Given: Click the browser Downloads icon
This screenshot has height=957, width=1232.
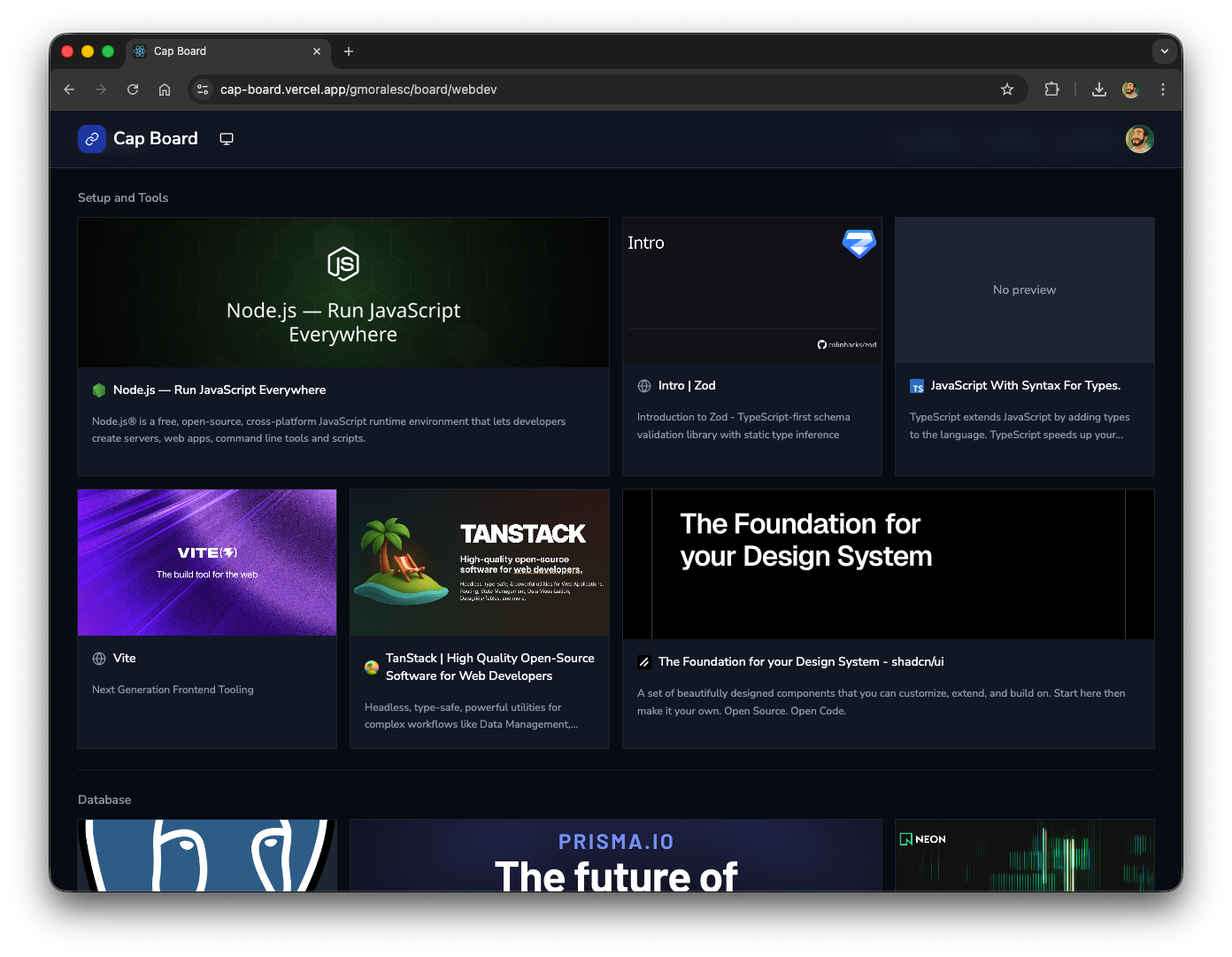Looking at the screenshot, I should coord(1099,89).
